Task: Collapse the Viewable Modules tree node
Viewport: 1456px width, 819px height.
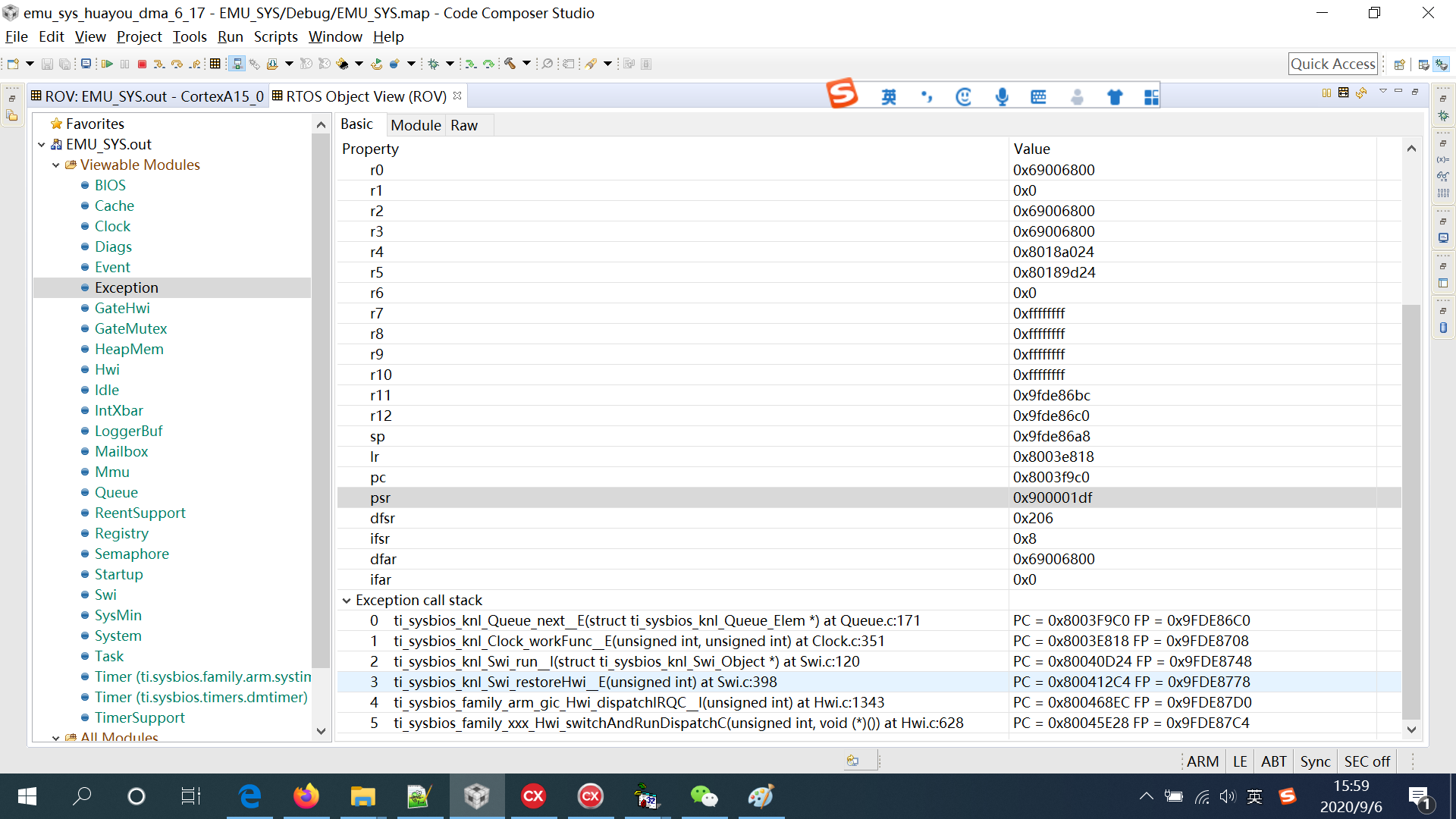Action: coord(56,165)
